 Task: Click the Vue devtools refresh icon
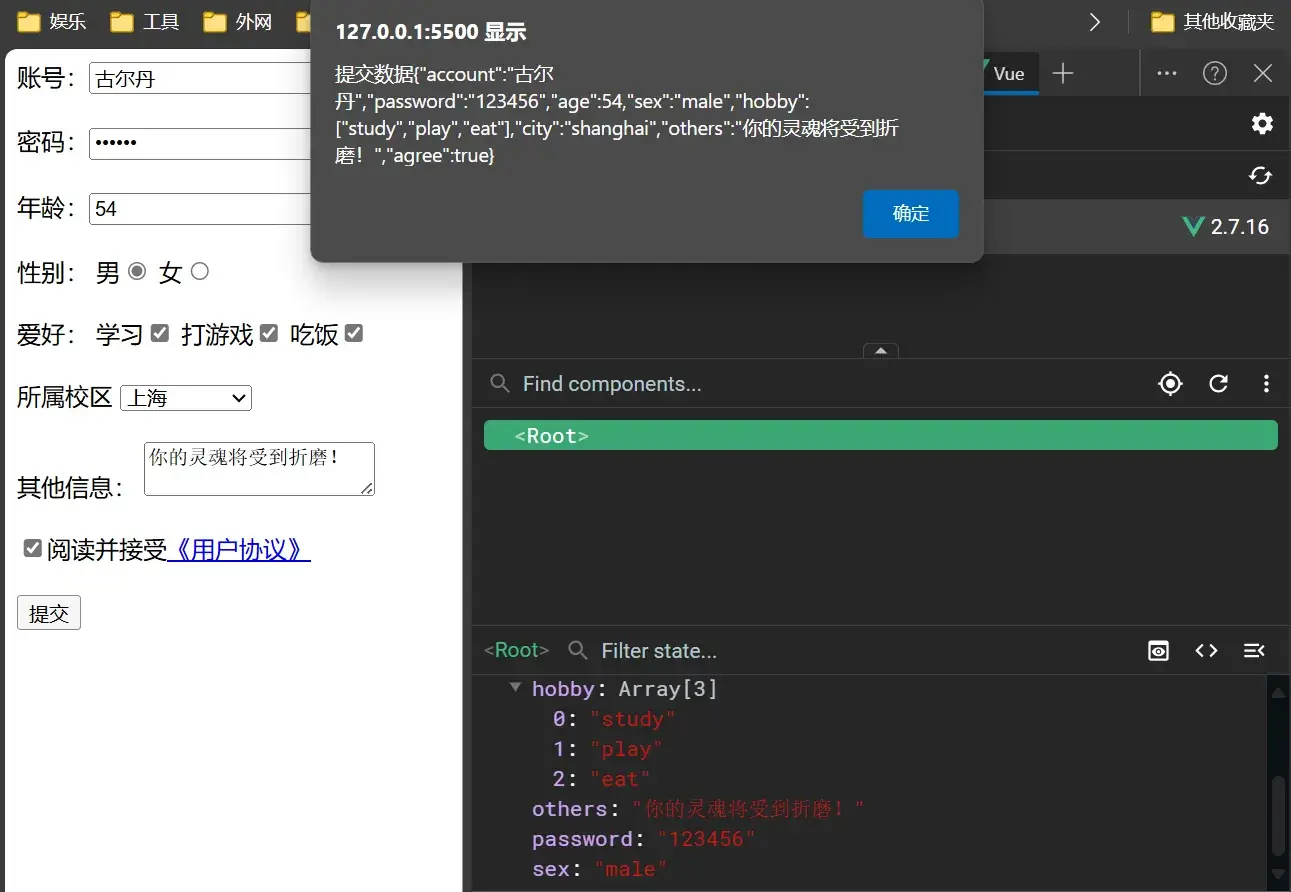coord(1260,176)
